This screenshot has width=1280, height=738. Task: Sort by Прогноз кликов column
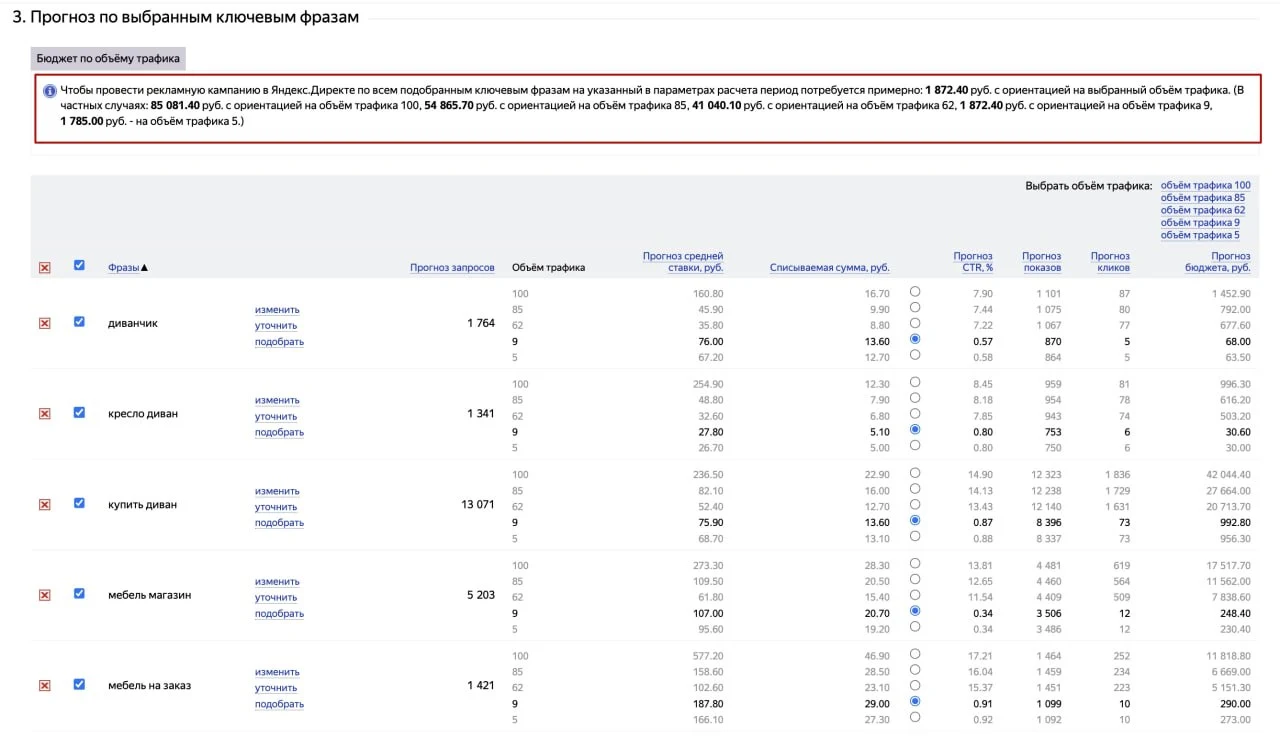click(1110, 262)
